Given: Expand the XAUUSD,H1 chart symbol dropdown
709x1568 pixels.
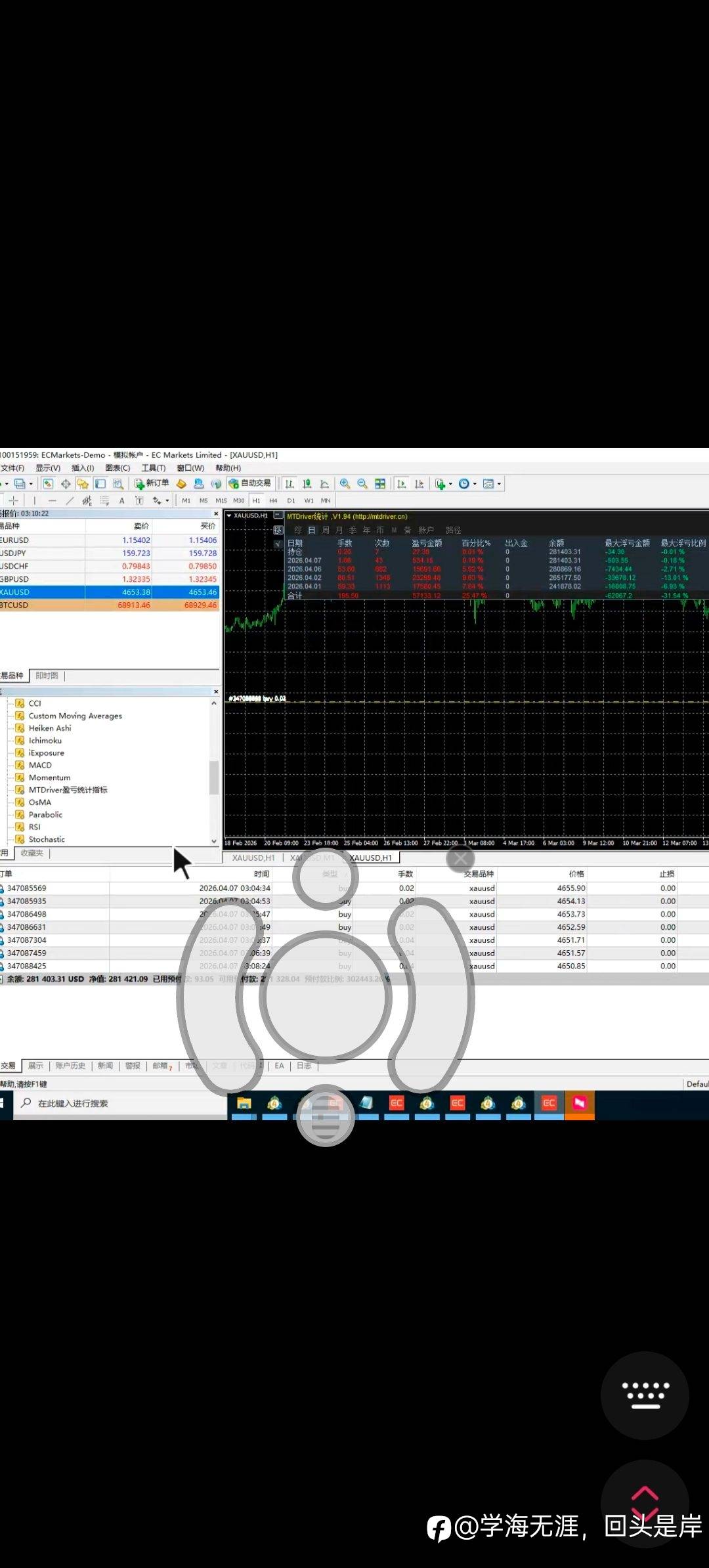Looking at the screenshot, I should tap(229, 515).
